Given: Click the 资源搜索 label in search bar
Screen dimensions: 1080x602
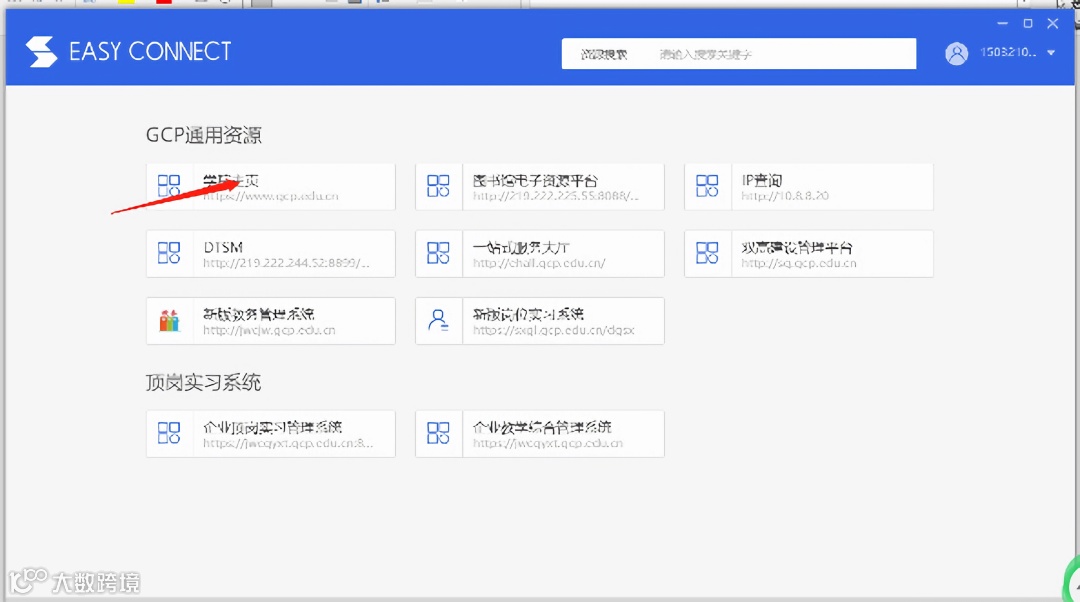Looking at the screenshot, I should (604, 54).
